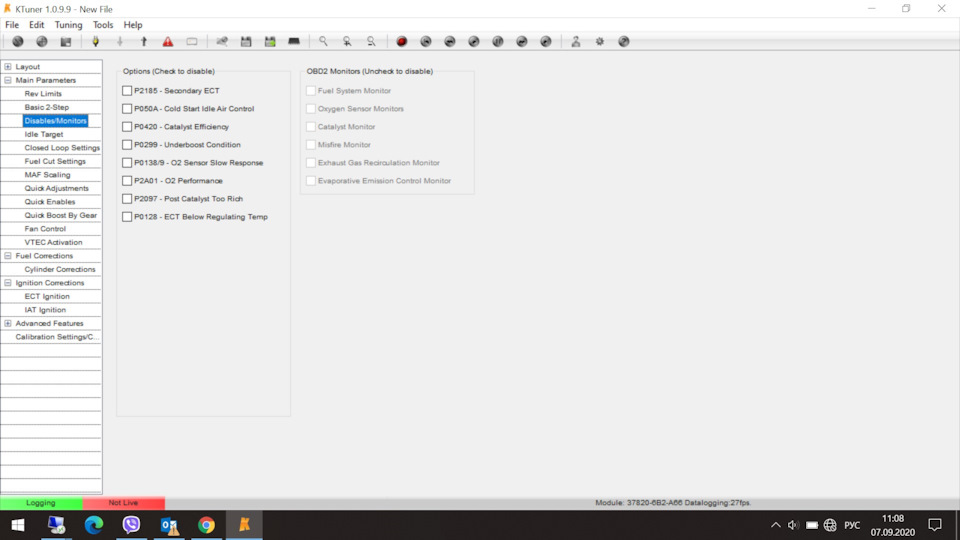The width and height of the screenshot is (960, 540).
Task: Check P0299 - Underboost Condition option
Action: [x=127, y=144]
